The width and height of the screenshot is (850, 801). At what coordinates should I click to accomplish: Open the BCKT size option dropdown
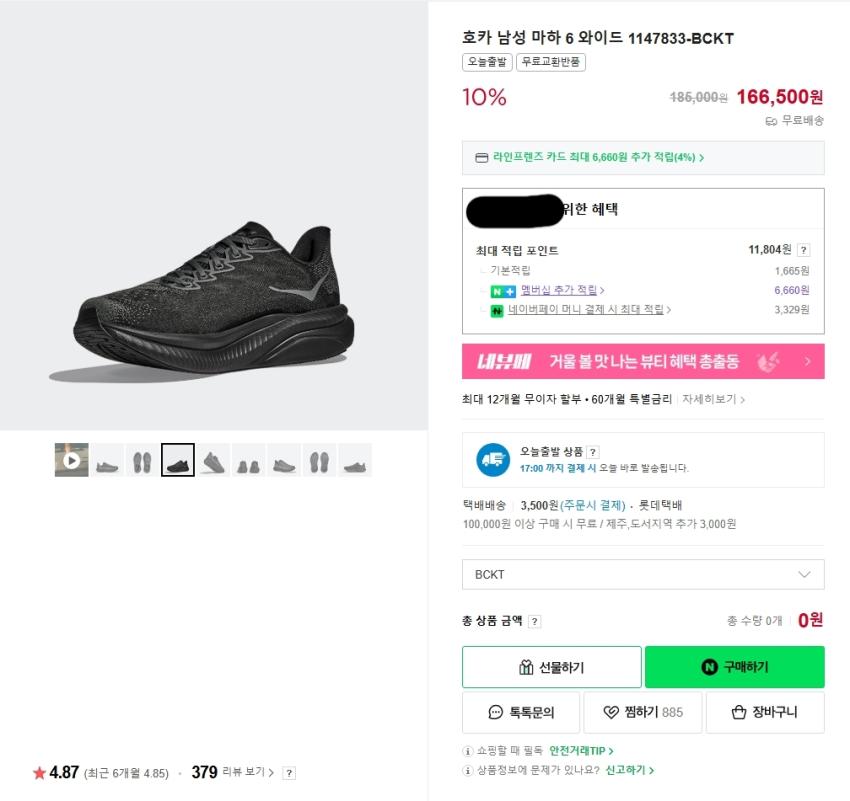[643, 575]
